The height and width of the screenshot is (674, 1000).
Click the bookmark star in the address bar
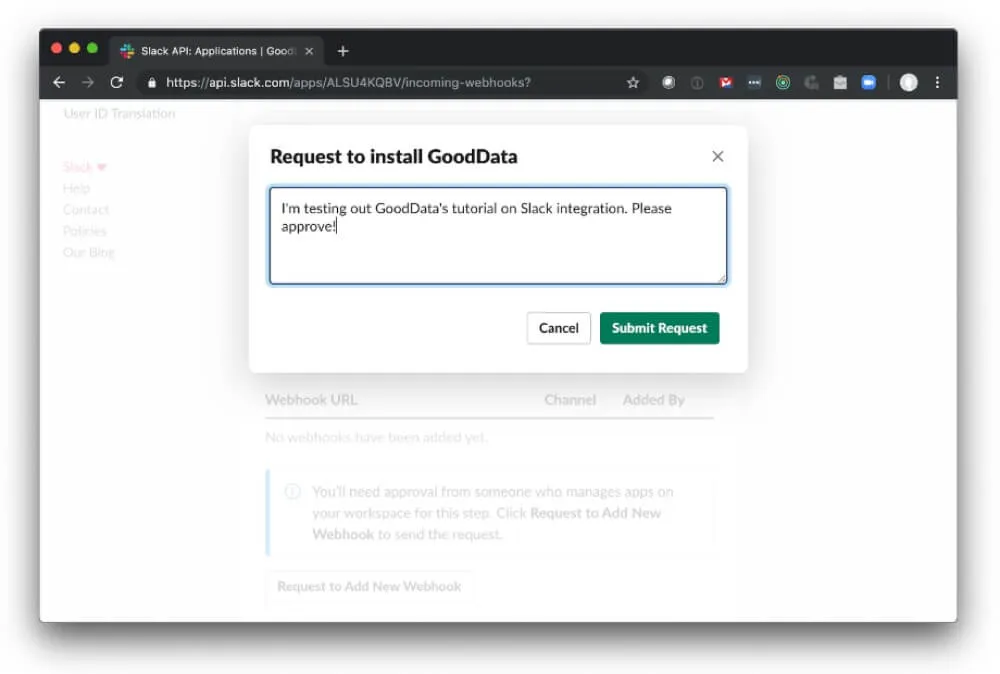[632, 82]
